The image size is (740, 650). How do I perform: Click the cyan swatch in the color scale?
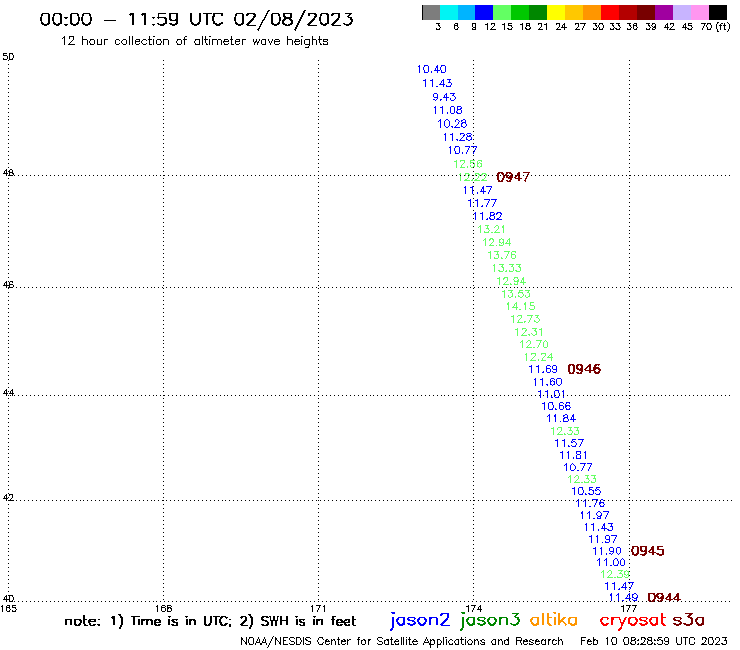(449, 12)
